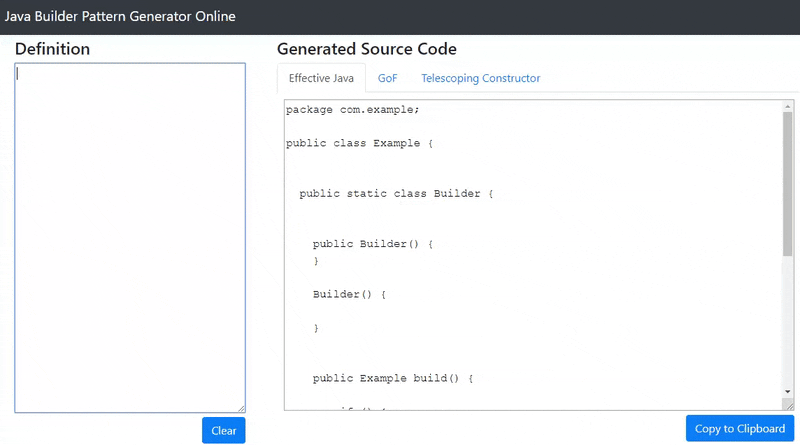Open the Telescoping Constructor tab
Image resolution: width=800 pixels, height=445 pixels.
pyautogui.click(x=480, y=78)
